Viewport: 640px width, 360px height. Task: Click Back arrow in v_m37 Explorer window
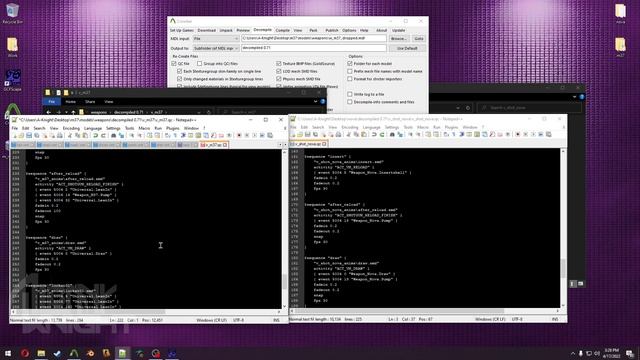[x=49, y=112]
